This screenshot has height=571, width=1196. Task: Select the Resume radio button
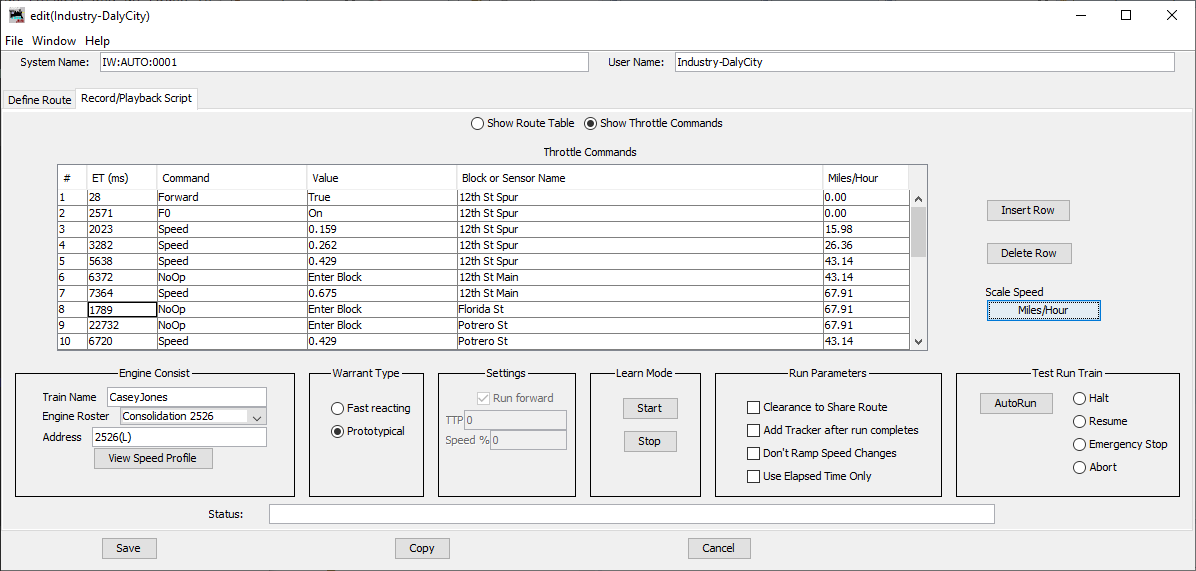[1079, 421]
